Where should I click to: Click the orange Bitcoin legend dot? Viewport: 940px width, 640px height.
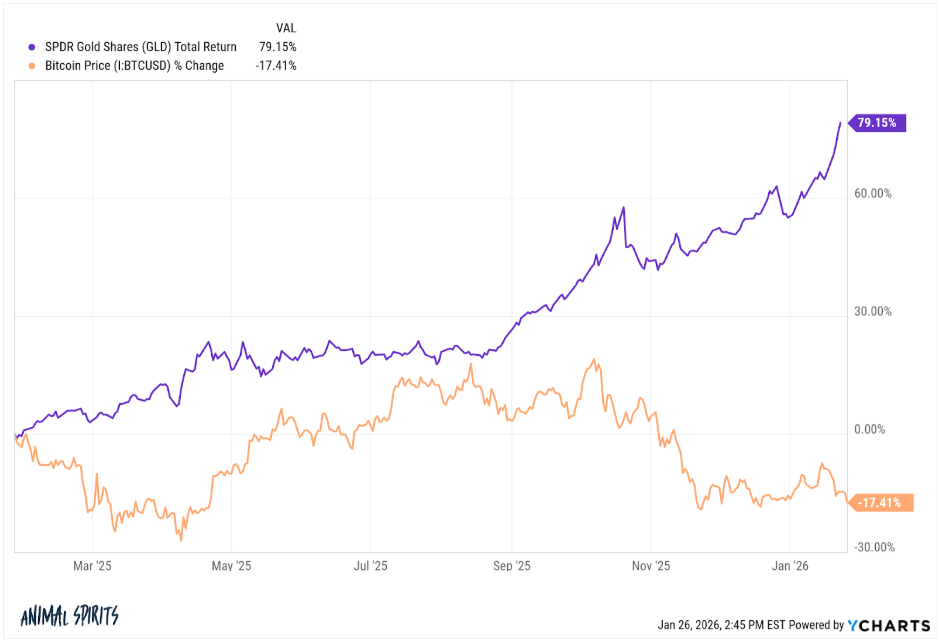[x=32, y=66]
